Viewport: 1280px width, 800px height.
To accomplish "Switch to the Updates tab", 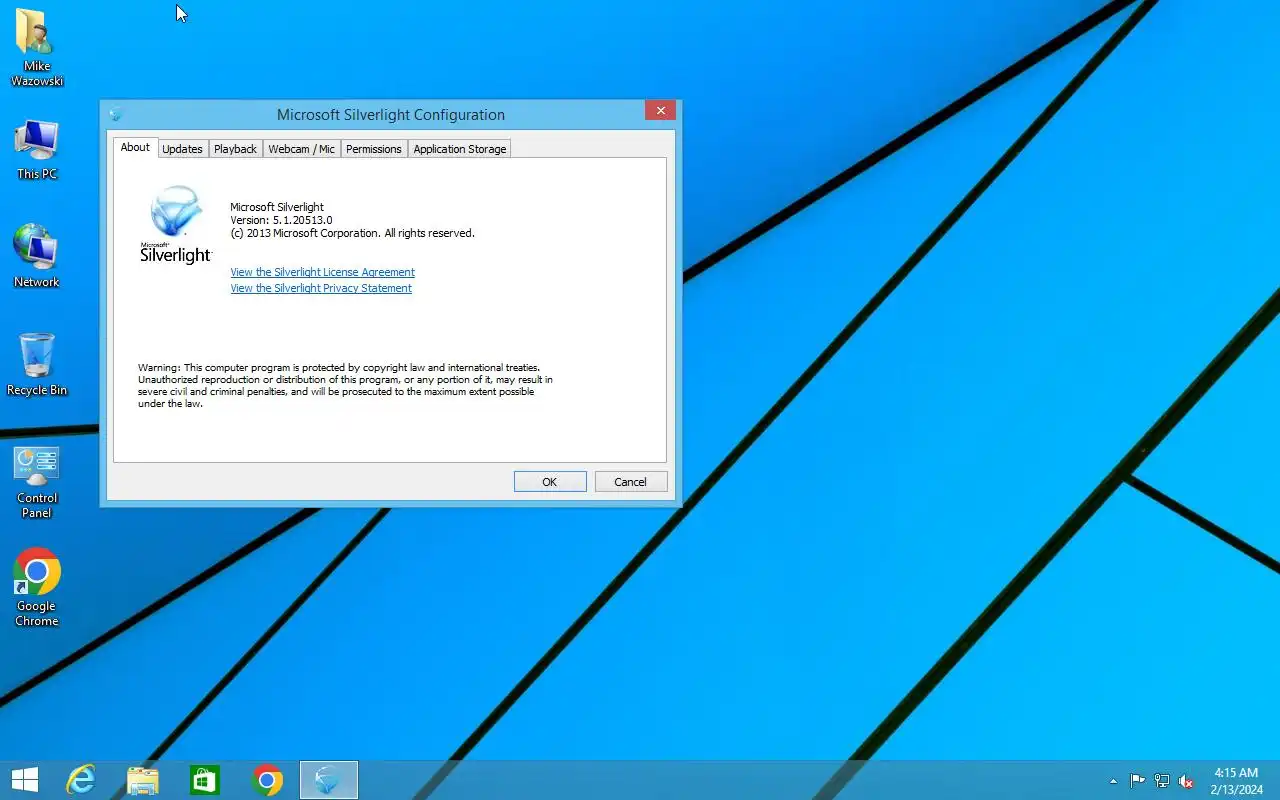I will (x=182, y=149).
